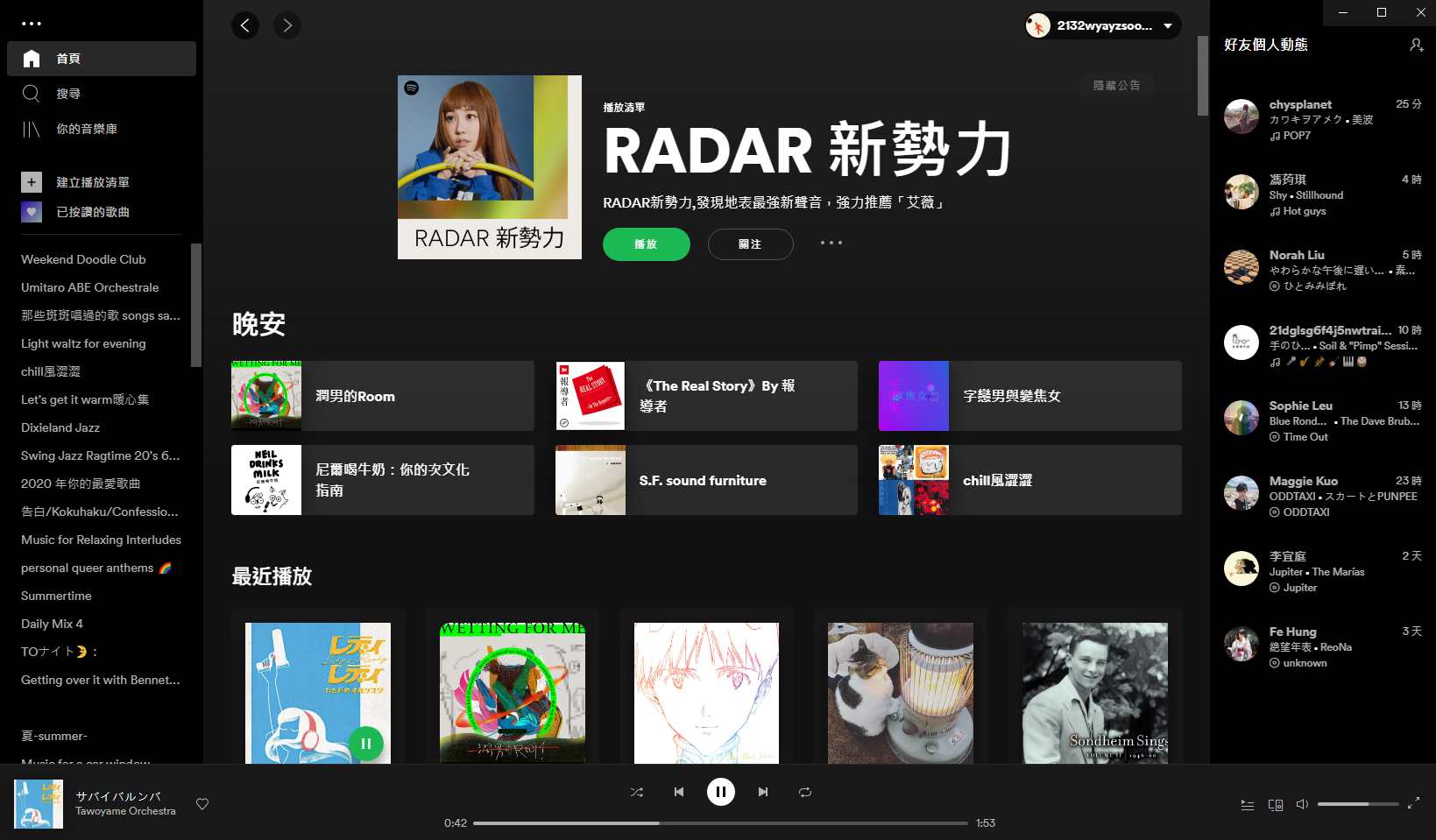Open more options dots beside 關注
The width and height of the screenshot is (1436, 840).
coord(831,243)
